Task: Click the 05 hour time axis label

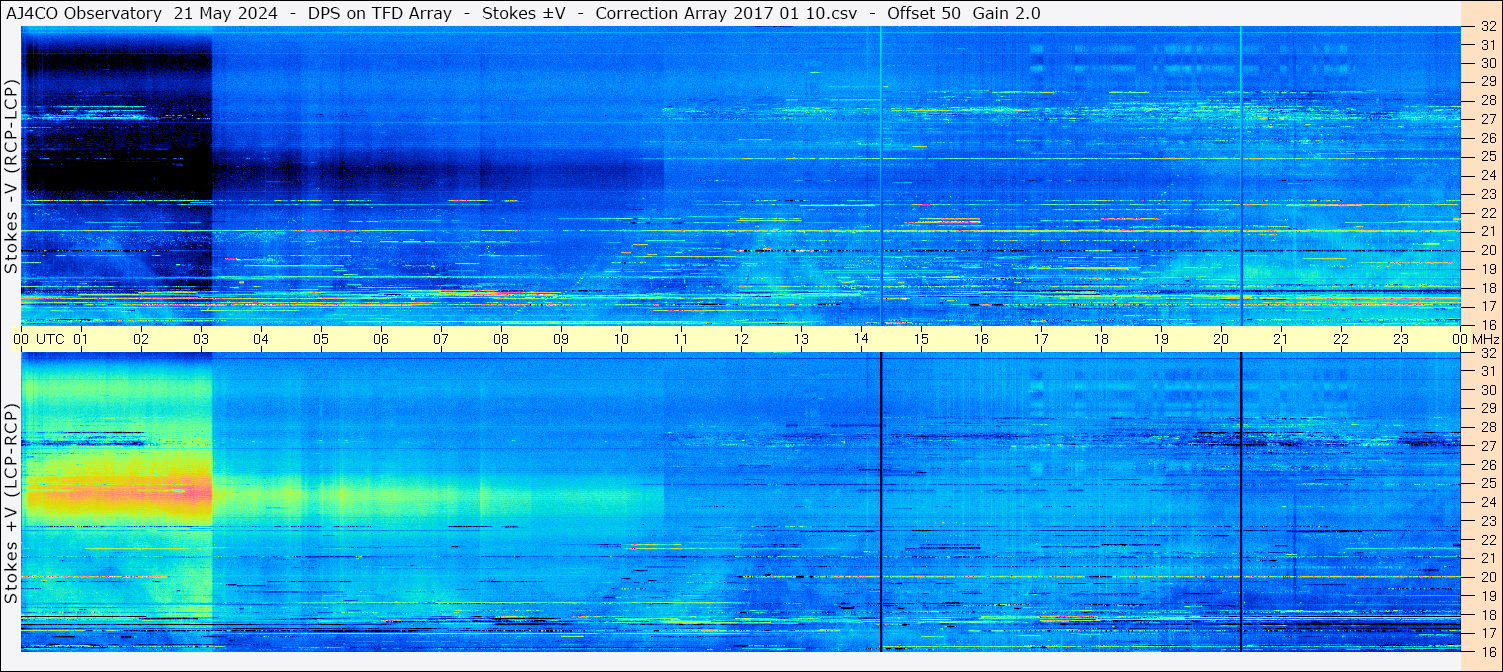Action: 321,339
